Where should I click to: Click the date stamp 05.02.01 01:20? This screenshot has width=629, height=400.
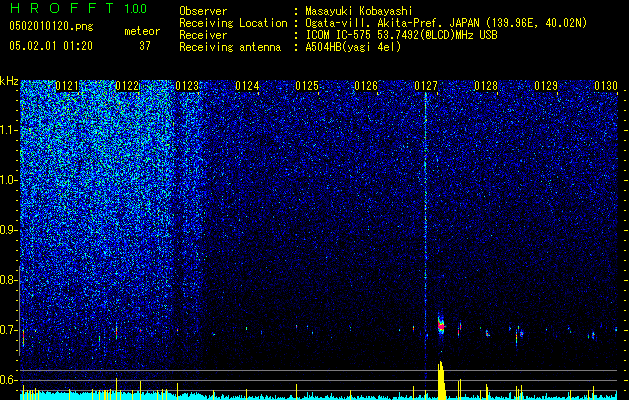tap(51, 46)
